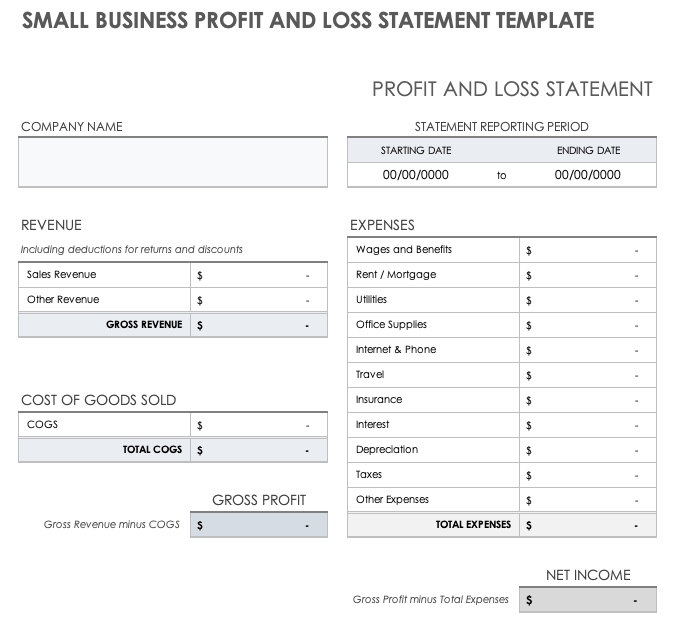The height and width of the screenshot is (636, 675).
Task: Click the Internet & Phone amount cell
Action: 587,350
